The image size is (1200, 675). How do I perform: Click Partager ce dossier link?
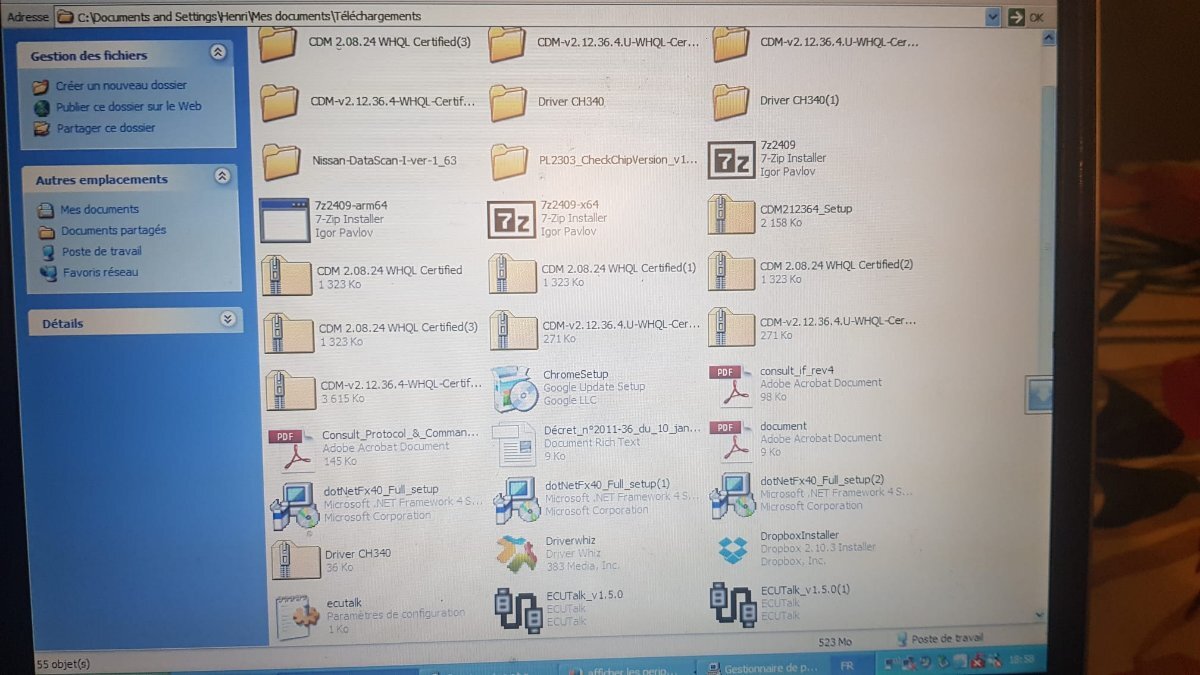[106, 129]
